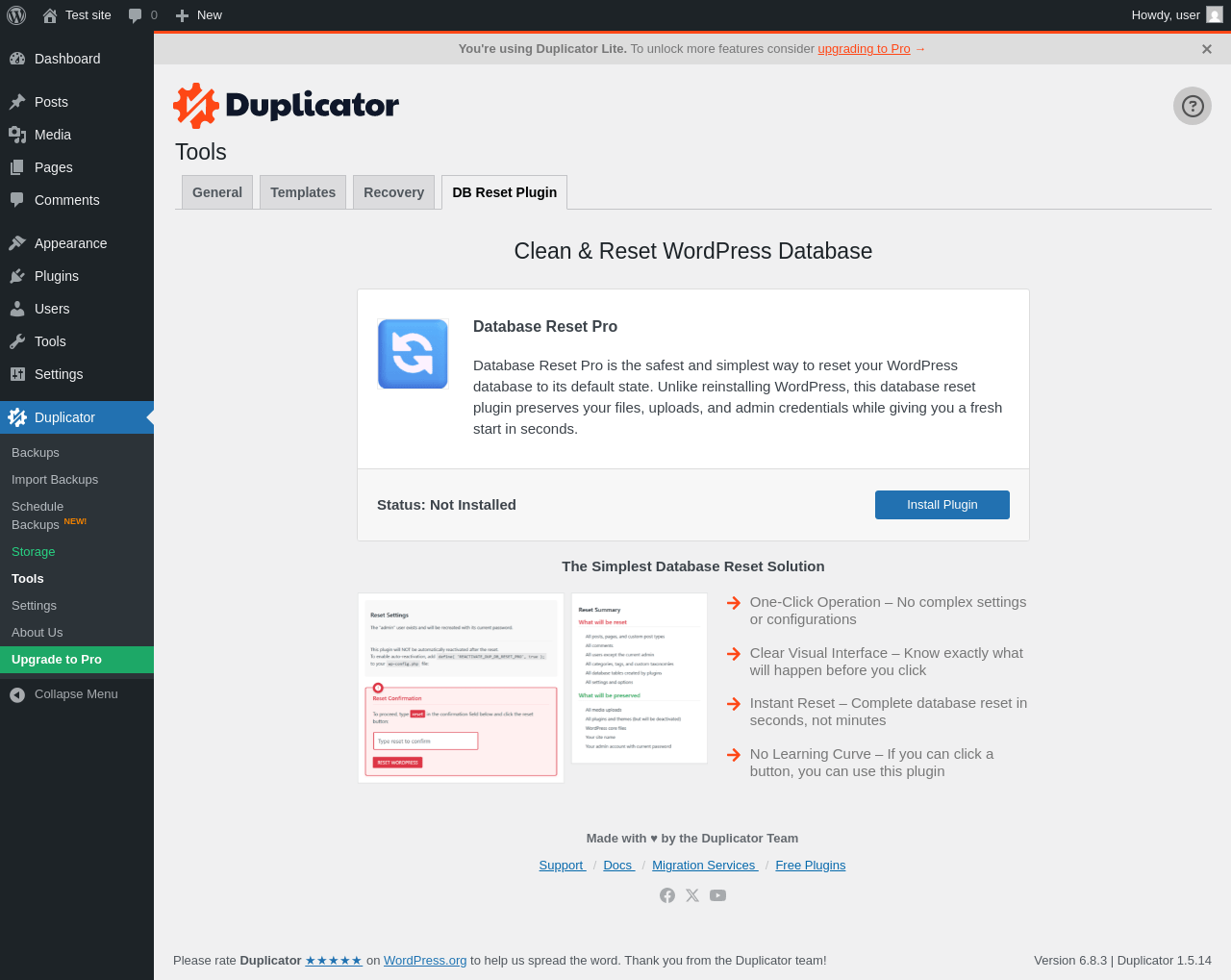1231x980 pixels.
Task: Click the Test site name link
Action: pos(88,15)
